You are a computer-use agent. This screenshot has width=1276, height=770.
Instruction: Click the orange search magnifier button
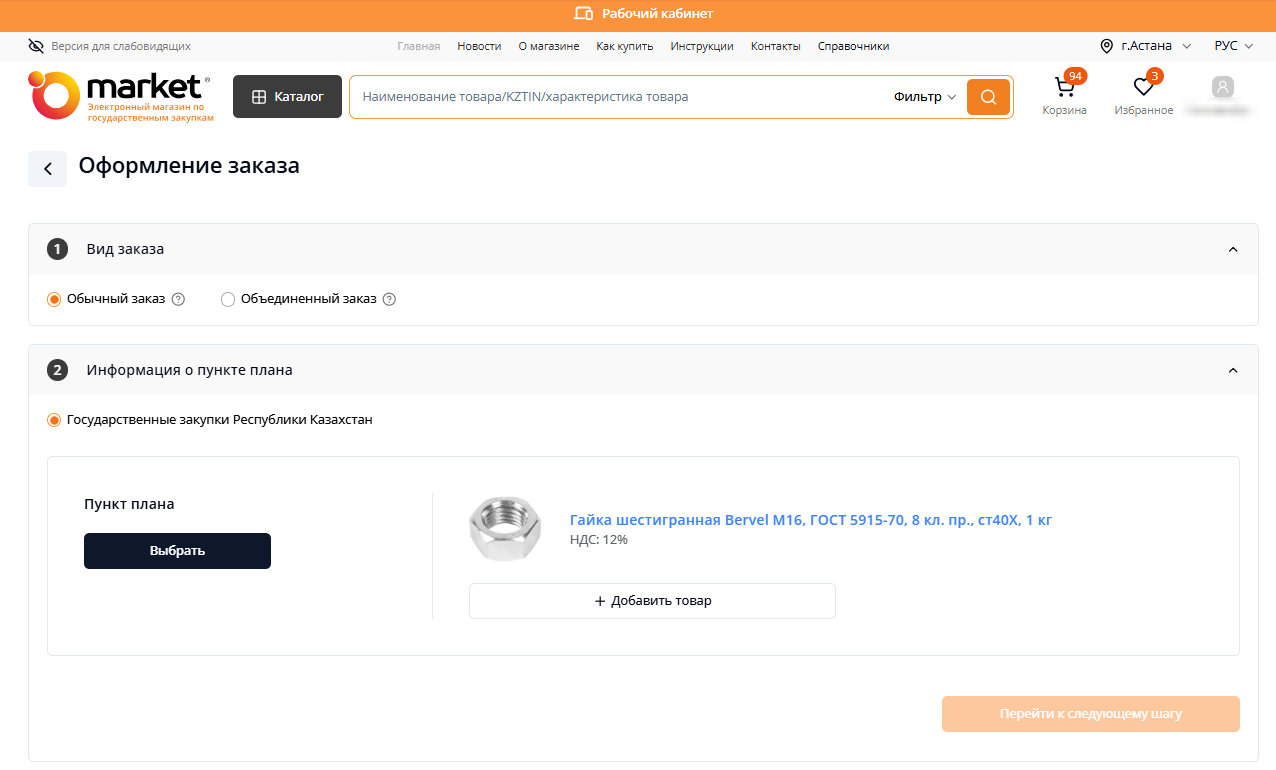pos(988,97)
